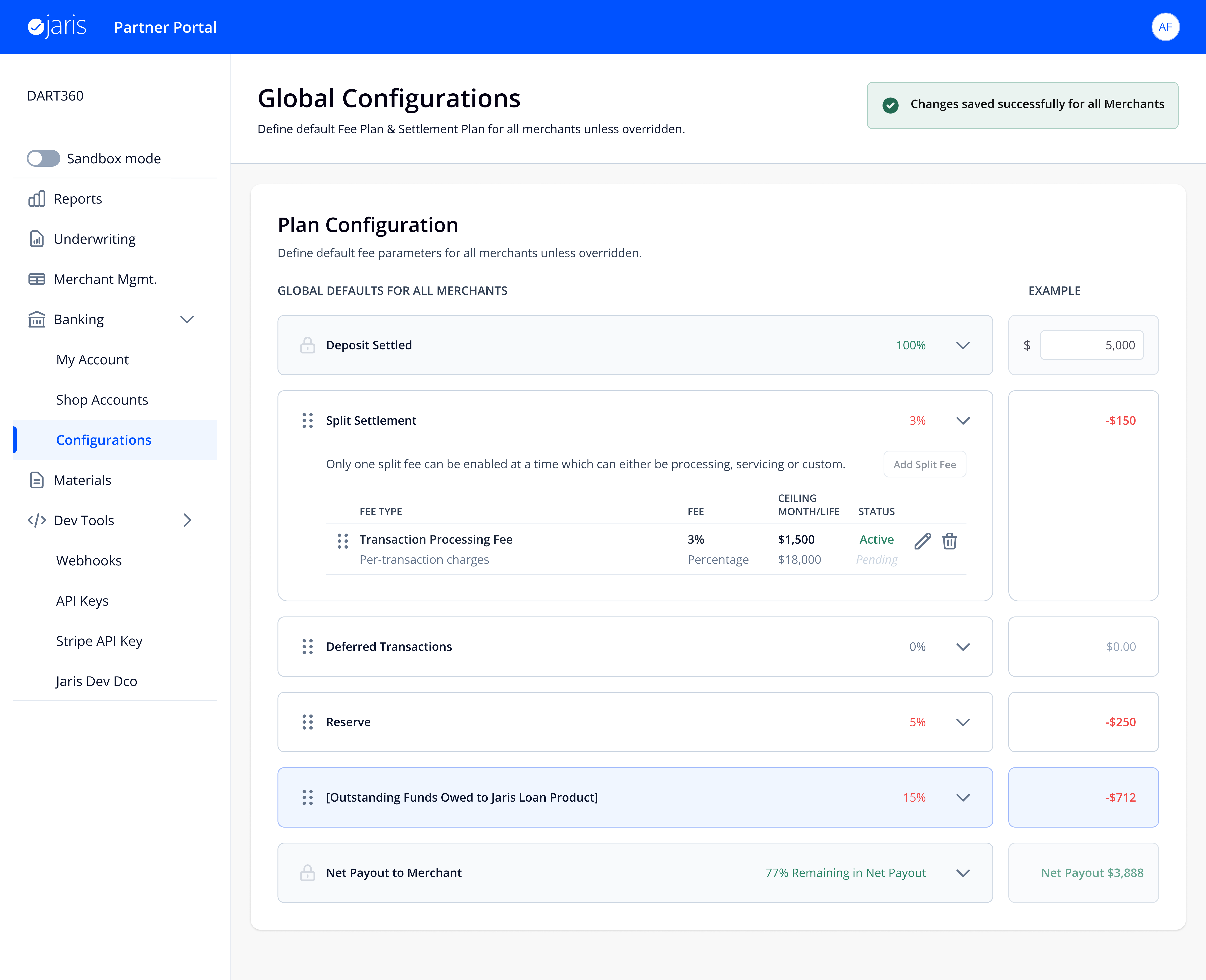Click the Reports bar chart icon

coord(37,199)
